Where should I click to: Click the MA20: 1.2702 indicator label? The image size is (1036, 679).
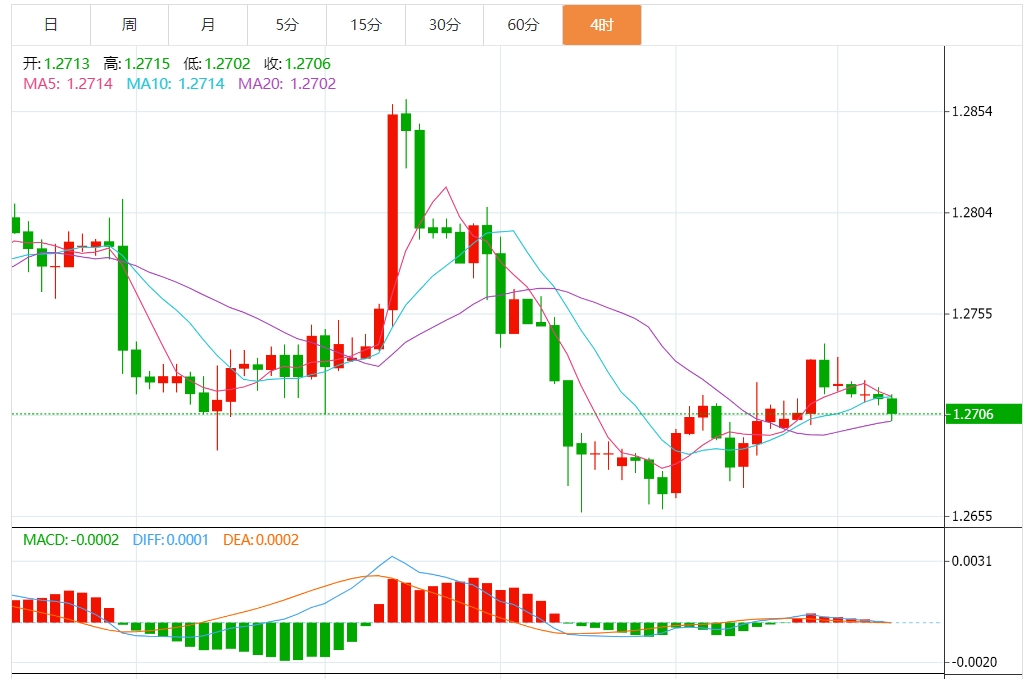tap(287, 84)
